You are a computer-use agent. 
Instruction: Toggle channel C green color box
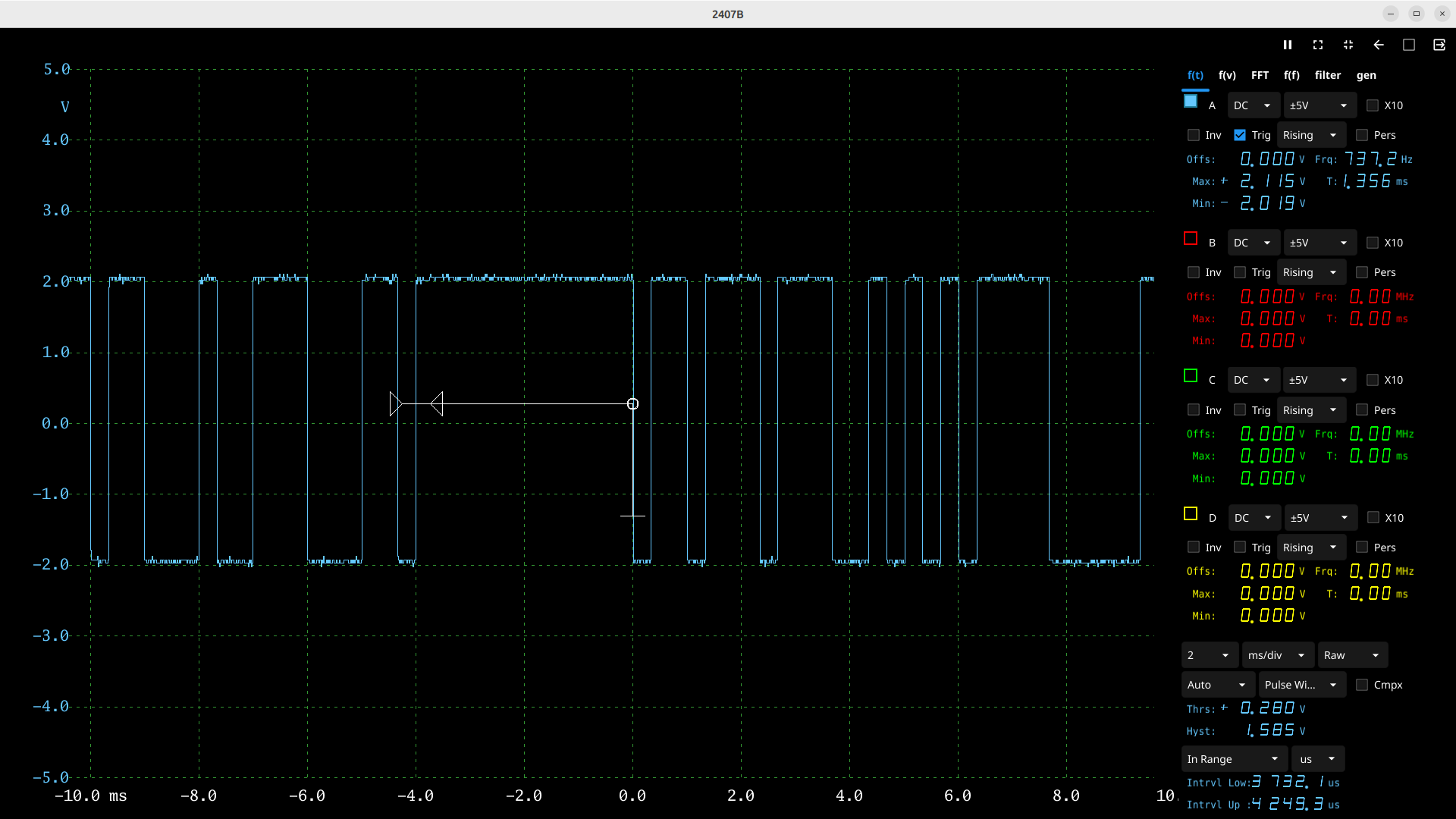click(1191, 376)
